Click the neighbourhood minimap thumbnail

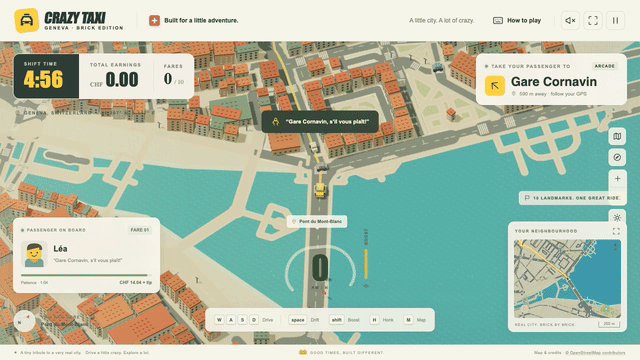[567, 279]
